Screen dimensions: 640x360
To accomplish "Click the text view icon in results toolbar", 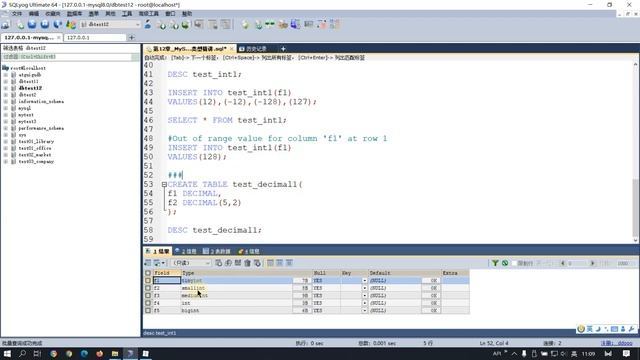I will pos(289,263).
